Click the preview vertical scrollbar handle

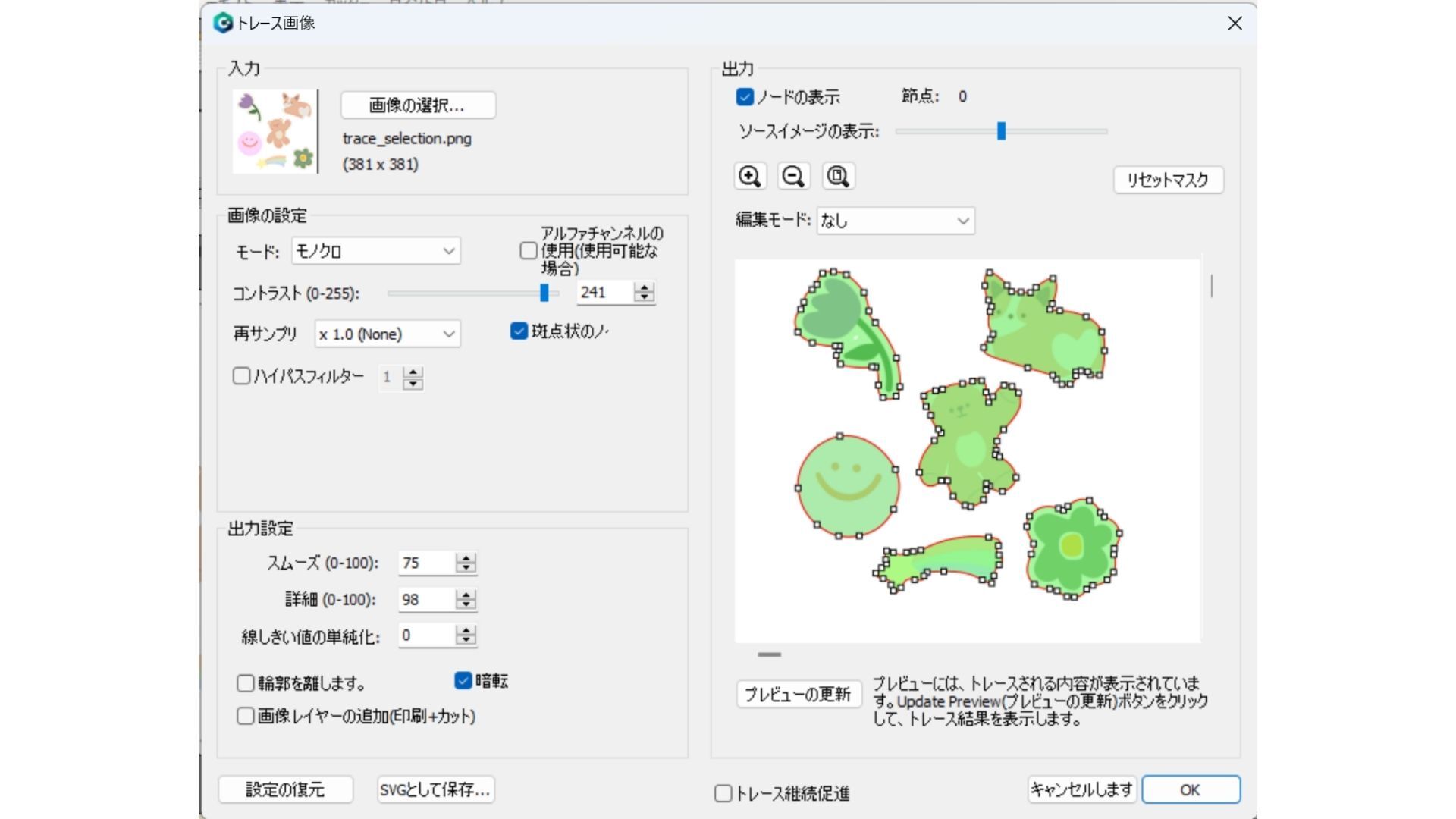(1212, 286)
